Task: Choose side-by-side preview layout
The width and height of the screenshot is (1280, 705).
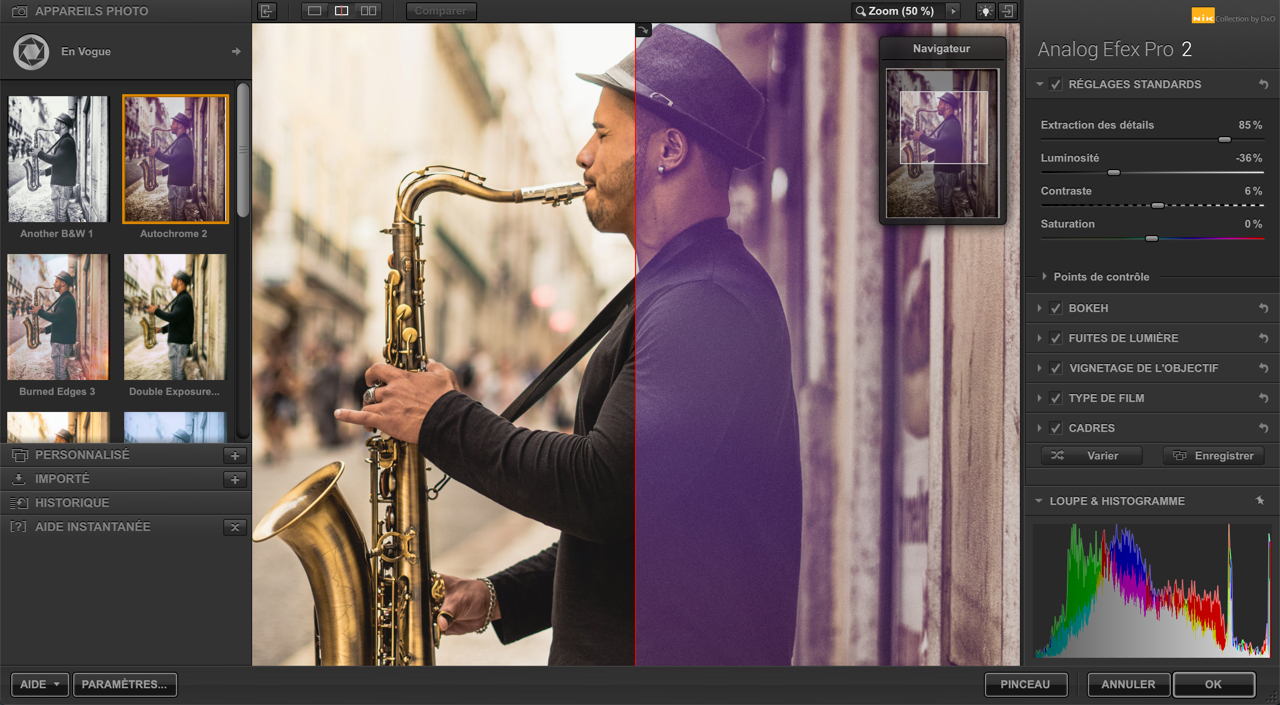Action: 368,11
